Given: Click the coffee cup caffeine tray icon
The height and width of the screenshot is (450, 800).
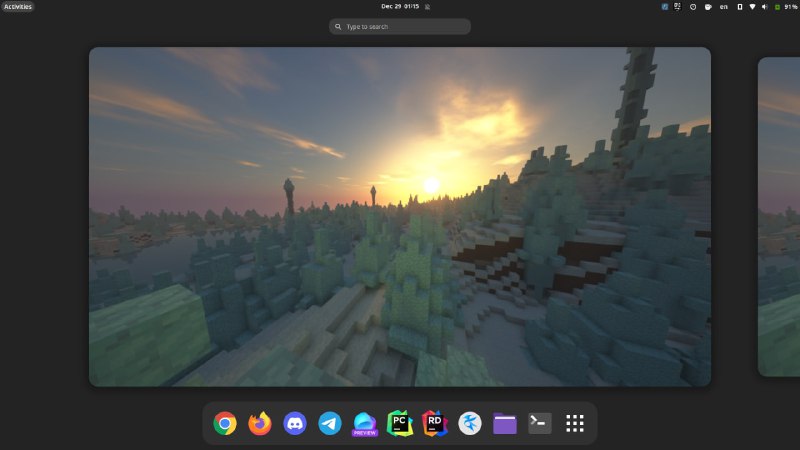Looking at the screenshot, I should 708,7.
